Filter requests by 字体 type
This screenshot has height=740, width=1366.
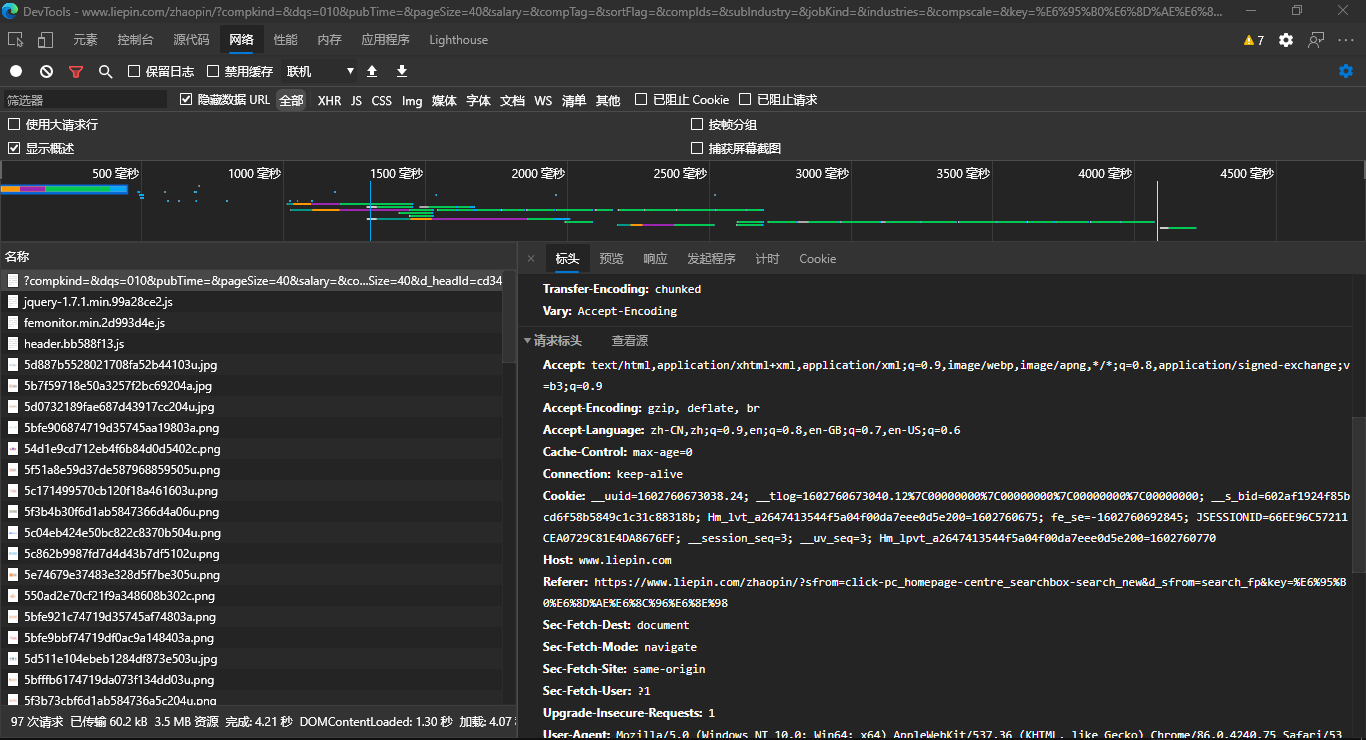click(x=478, y=100)
